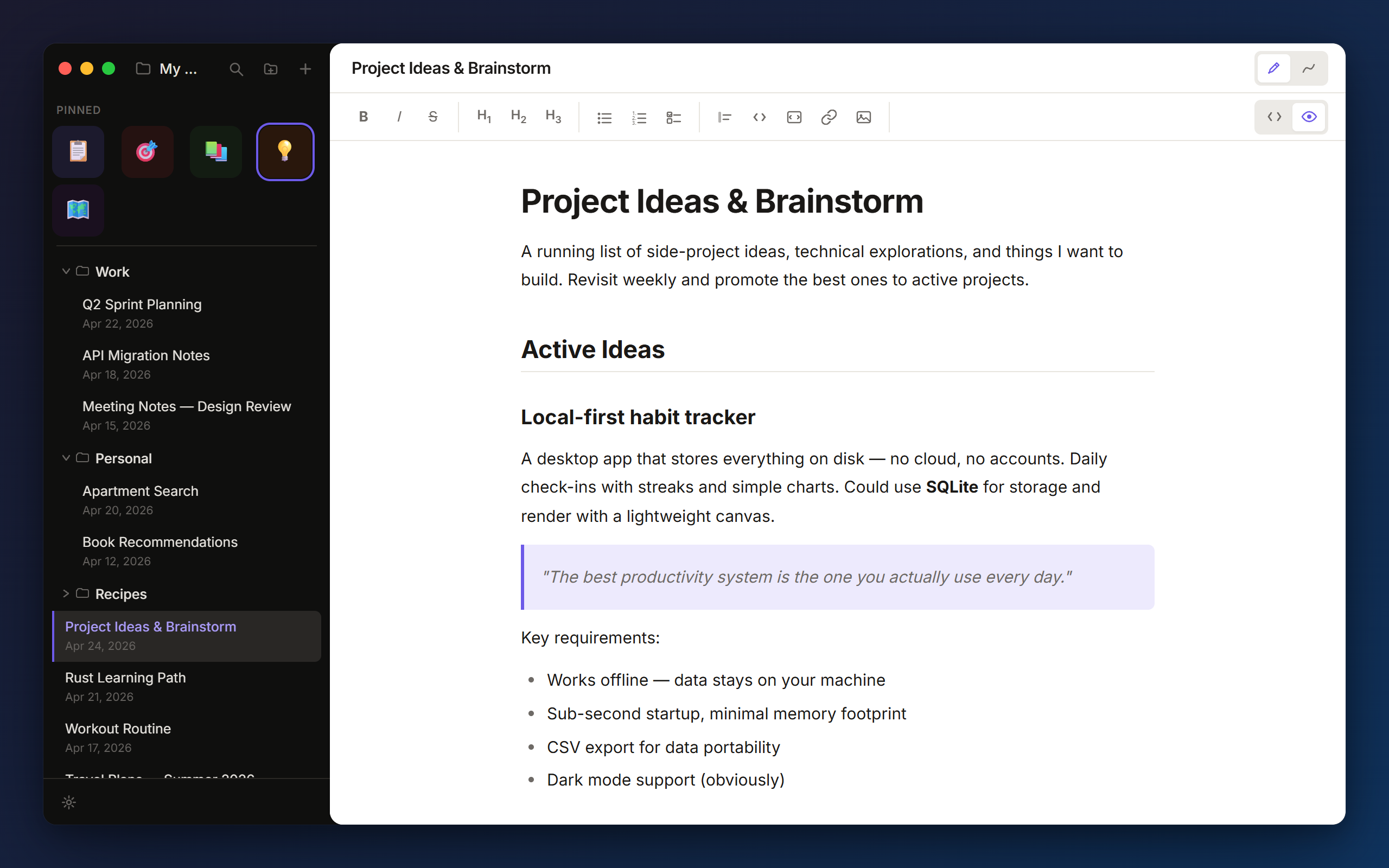
Task: Open pinned target dart note
Action: pos(147,151)
